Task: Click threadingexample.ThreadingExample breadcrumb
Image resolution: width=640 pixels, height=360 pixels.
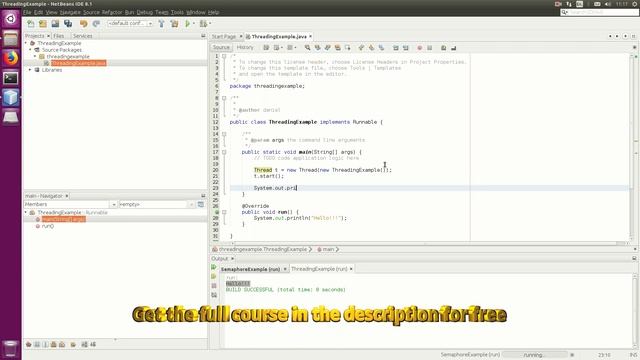Action: (x=263, y=249)
